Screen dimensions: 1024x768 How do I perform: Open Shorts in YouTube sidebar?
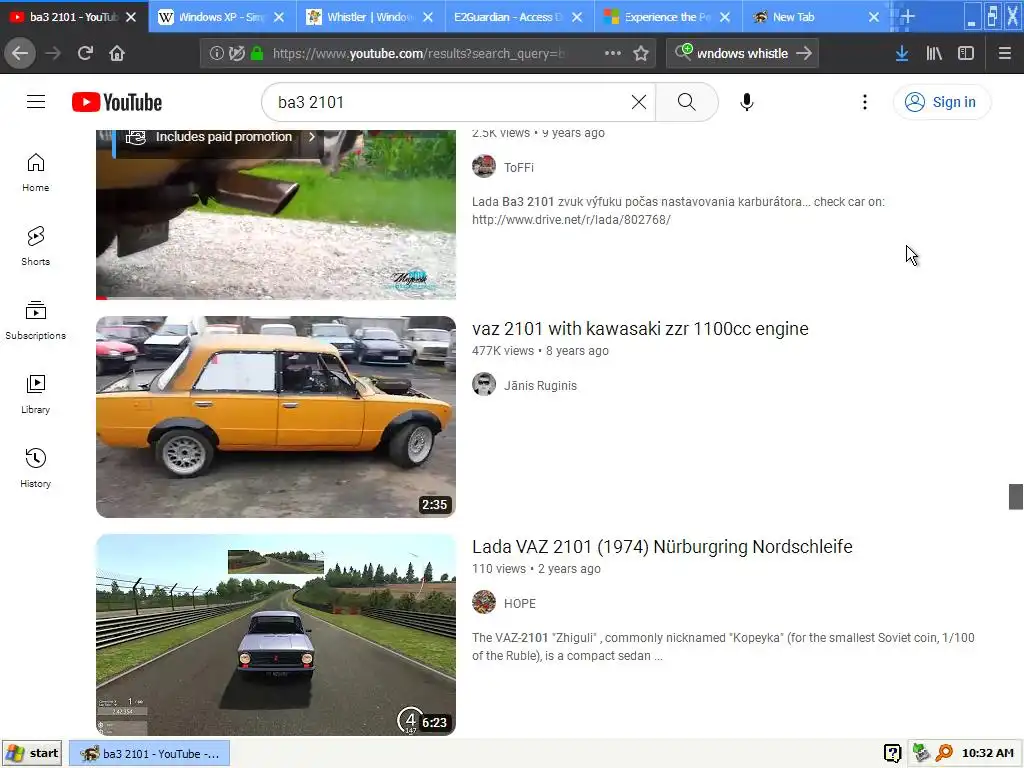tap(35, 246)
